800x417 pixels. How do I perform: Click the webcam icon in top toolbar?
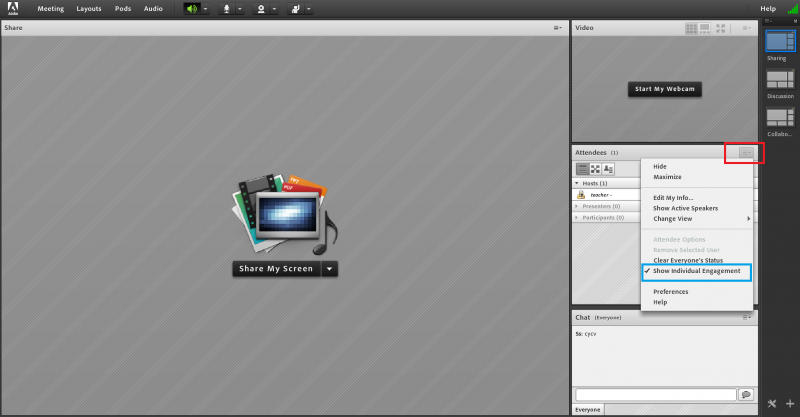pos(261,8)
